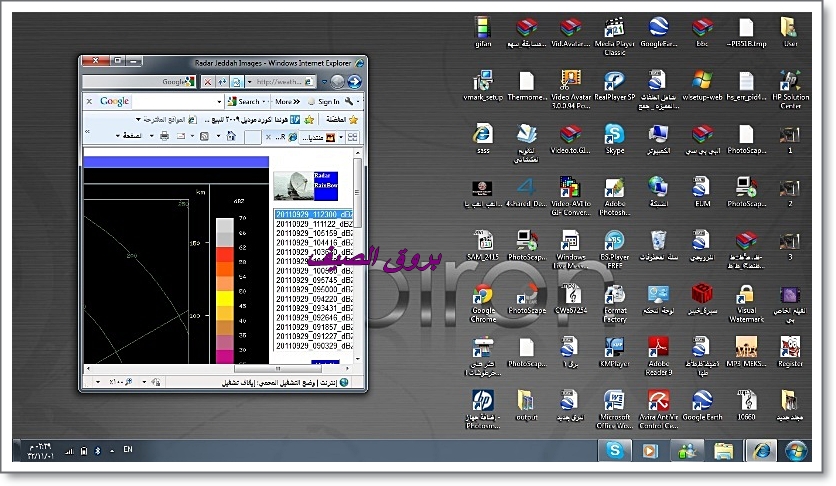Click EN language indicator in system tray
The width and height of the screenshot is (836, 486).
[127, 449]
